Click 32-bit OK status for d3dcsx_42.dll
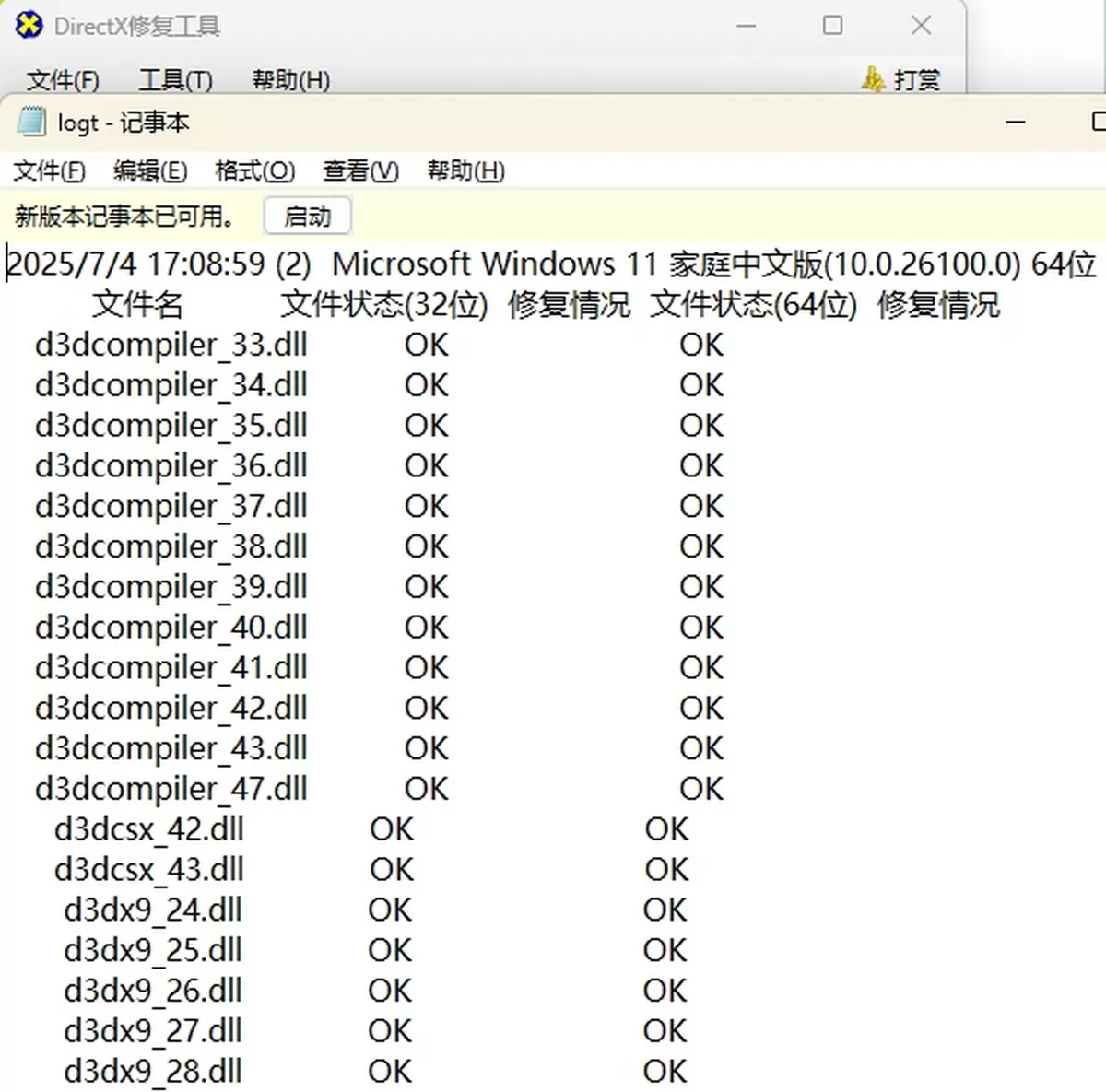The width and height of the screenshot is (1106, 1092). click(393, 829)
